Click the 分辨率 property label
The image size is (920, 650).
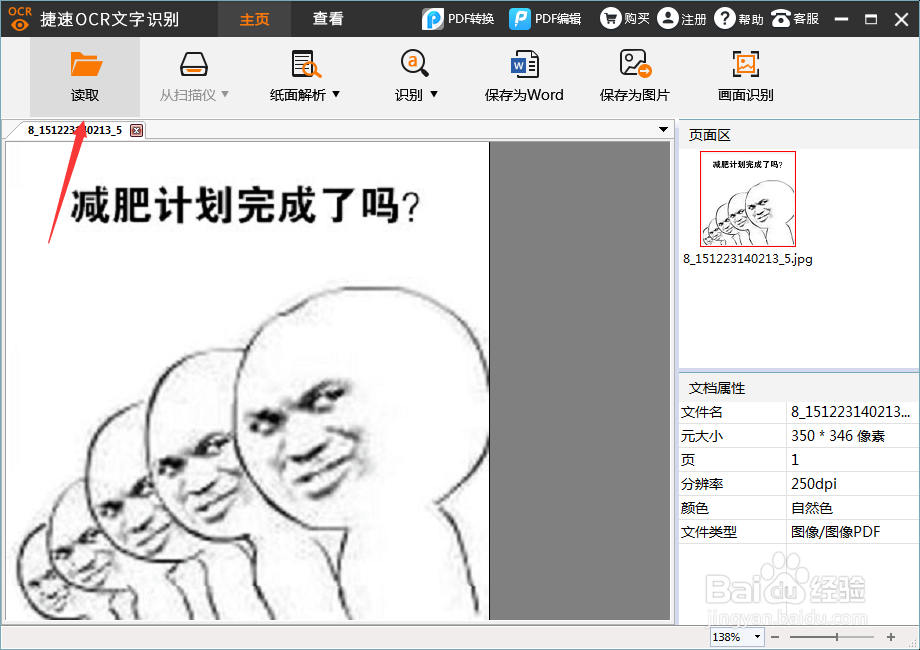tap(702, 484)
